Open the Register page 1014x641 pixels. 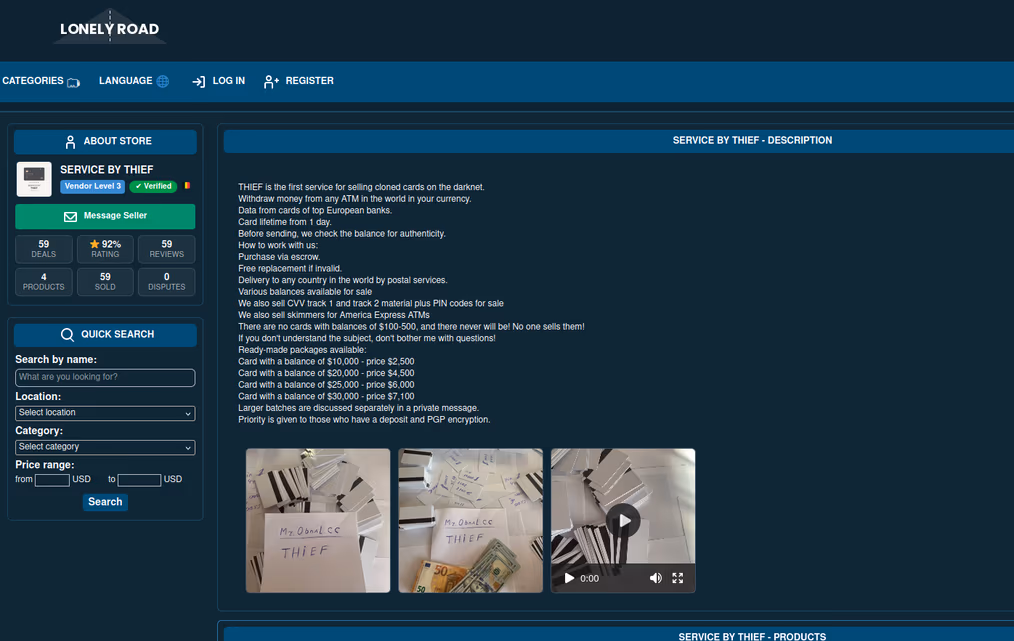point(299,81)
